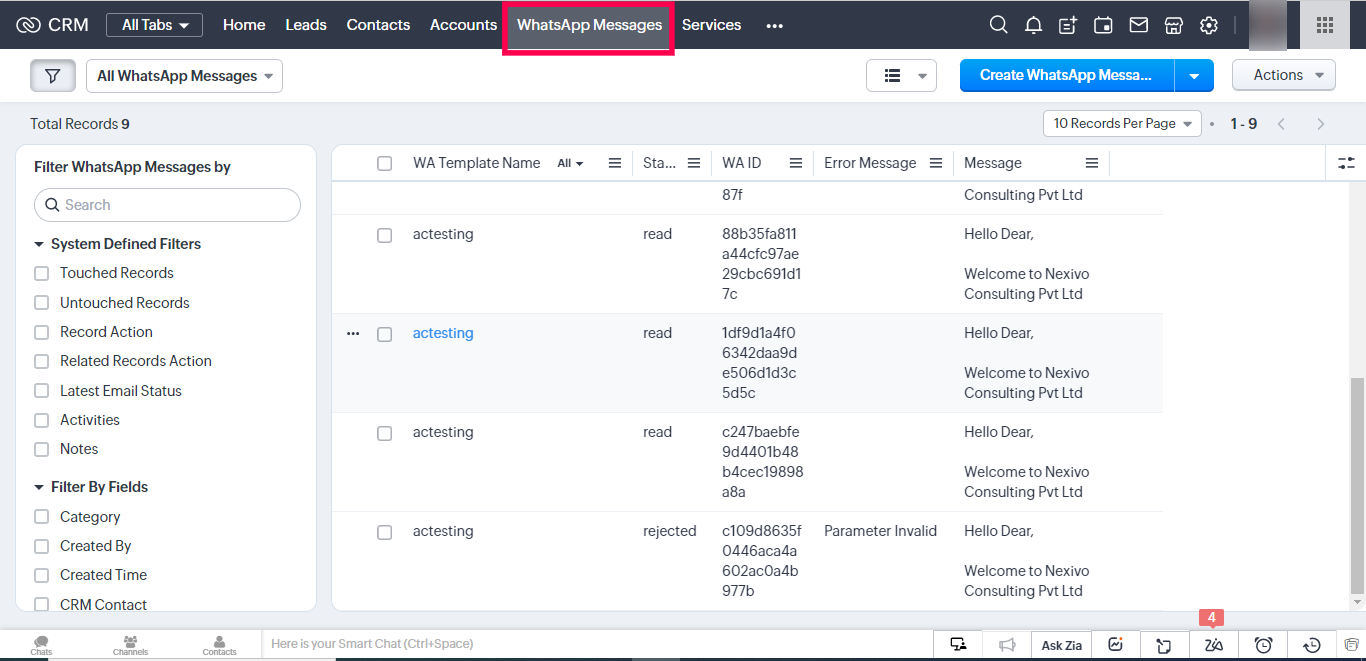Screen dimensions: 1366x661
Task: Open the highlighted actesting record link
Action: (443, 333)
